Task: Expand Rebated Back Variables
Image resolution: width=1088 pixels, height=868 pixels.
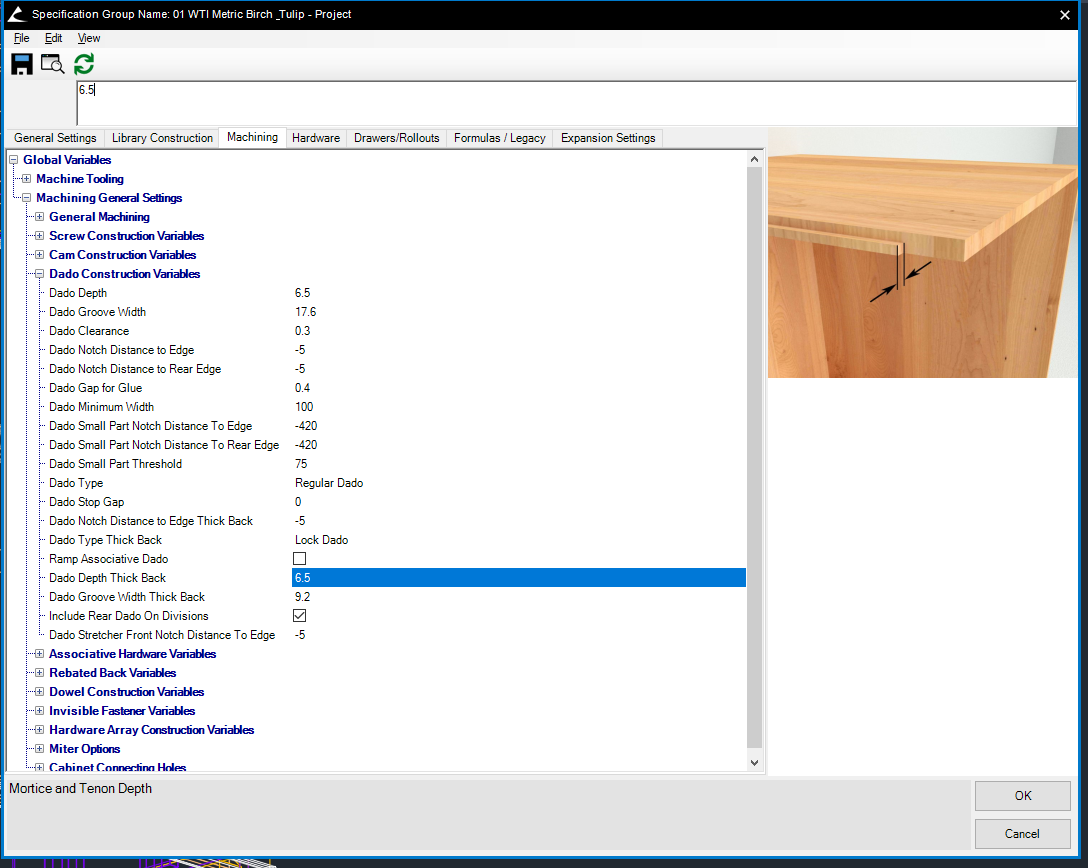Action: (40, 672)
